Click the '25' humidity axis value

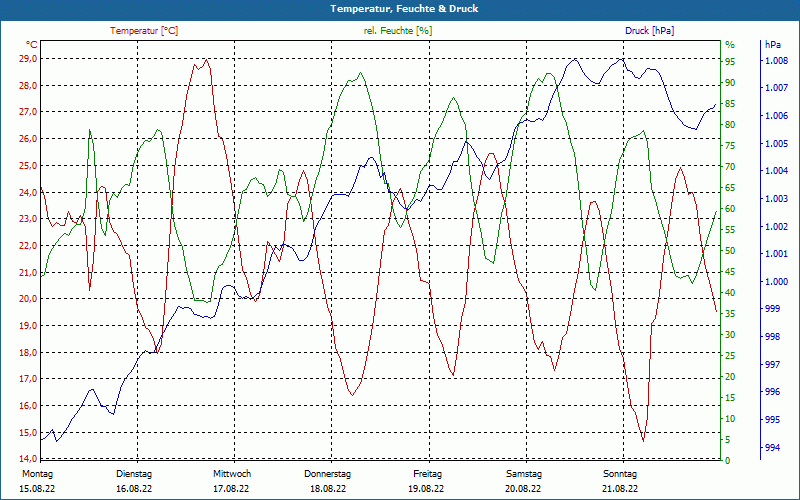(x=730, y=356)
